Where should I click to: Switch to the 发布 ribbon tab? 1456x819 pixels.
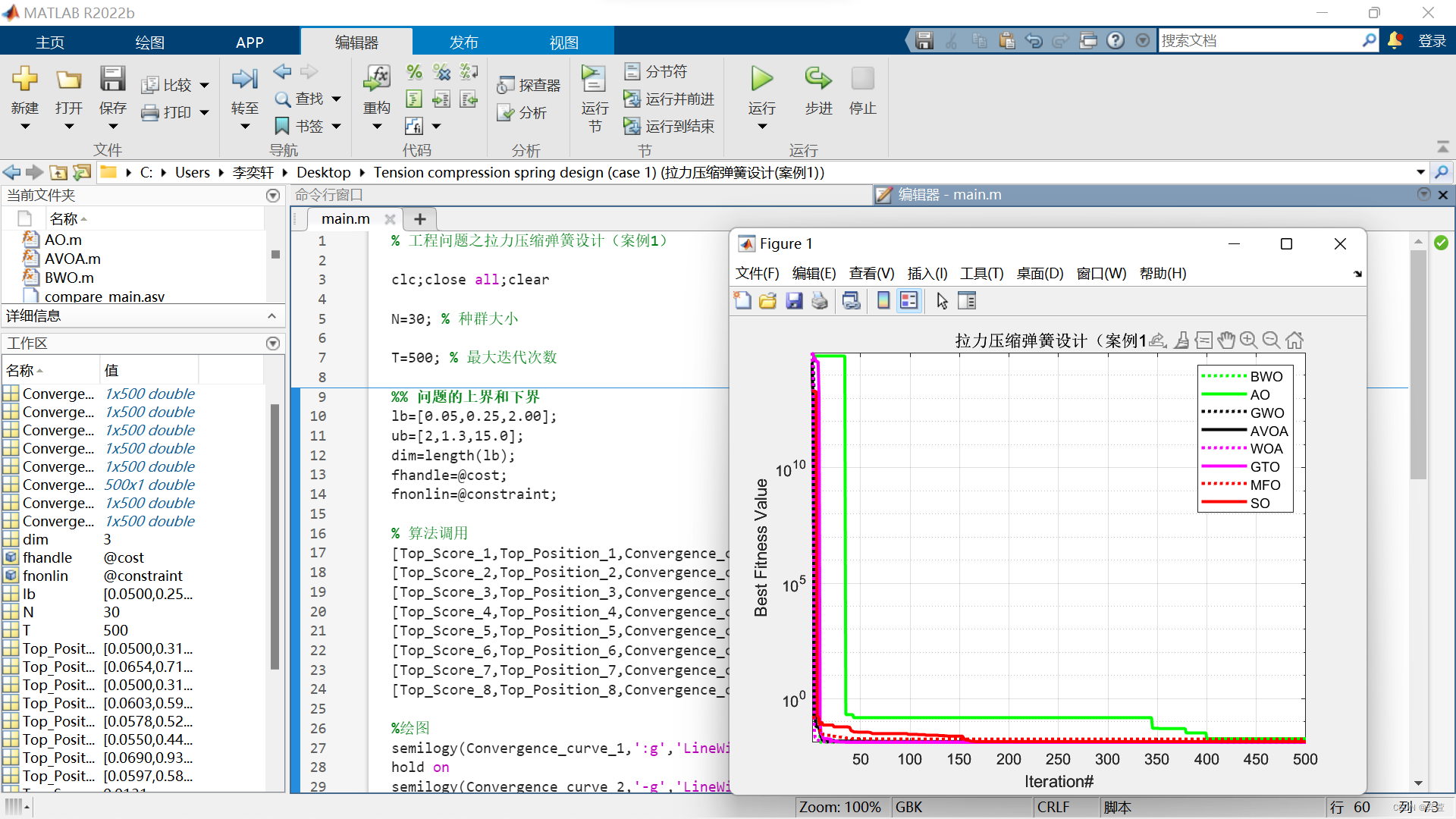coord(463,42)
